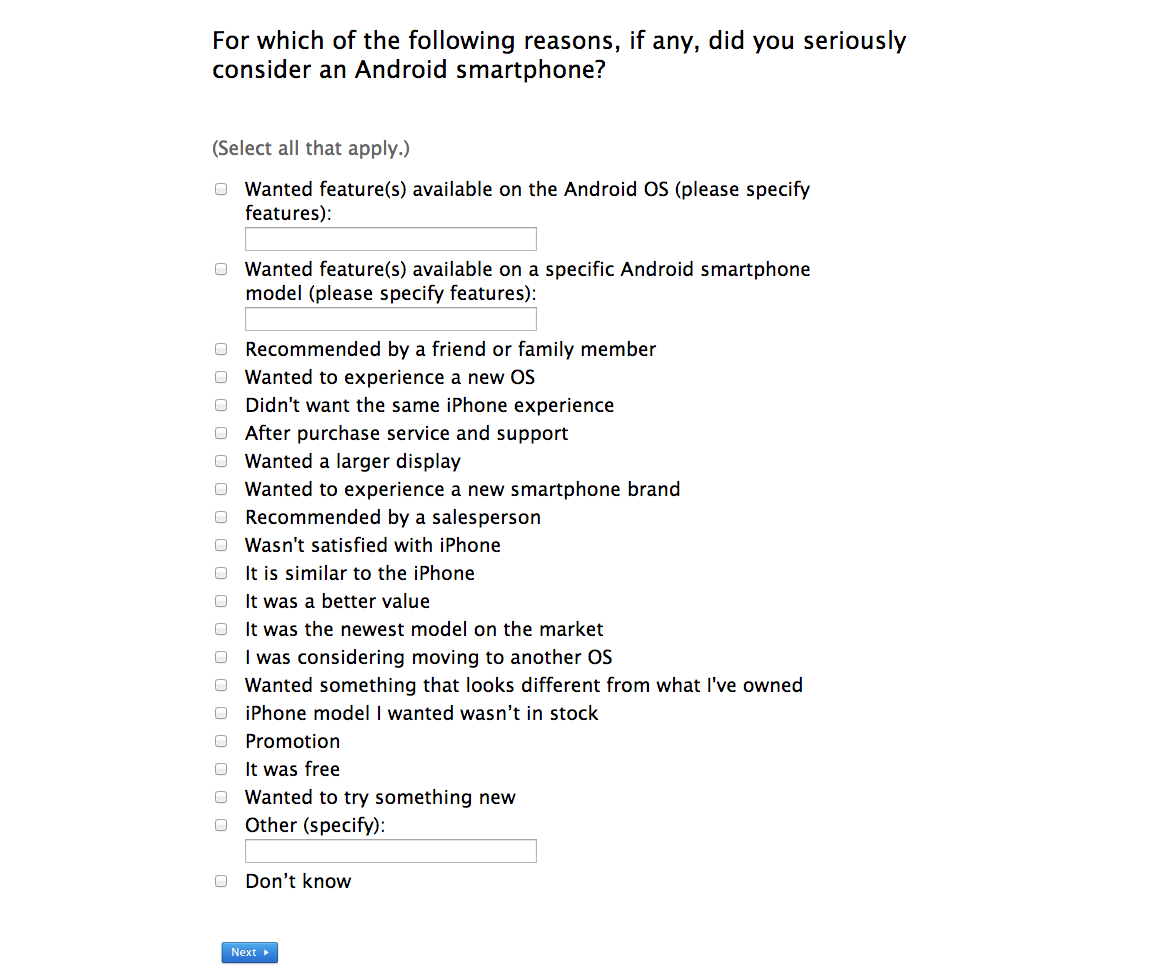The width and height of the screenshot is (1168, 976).
Task: Select 'Don't know' at the bottom
Action: 220,881
